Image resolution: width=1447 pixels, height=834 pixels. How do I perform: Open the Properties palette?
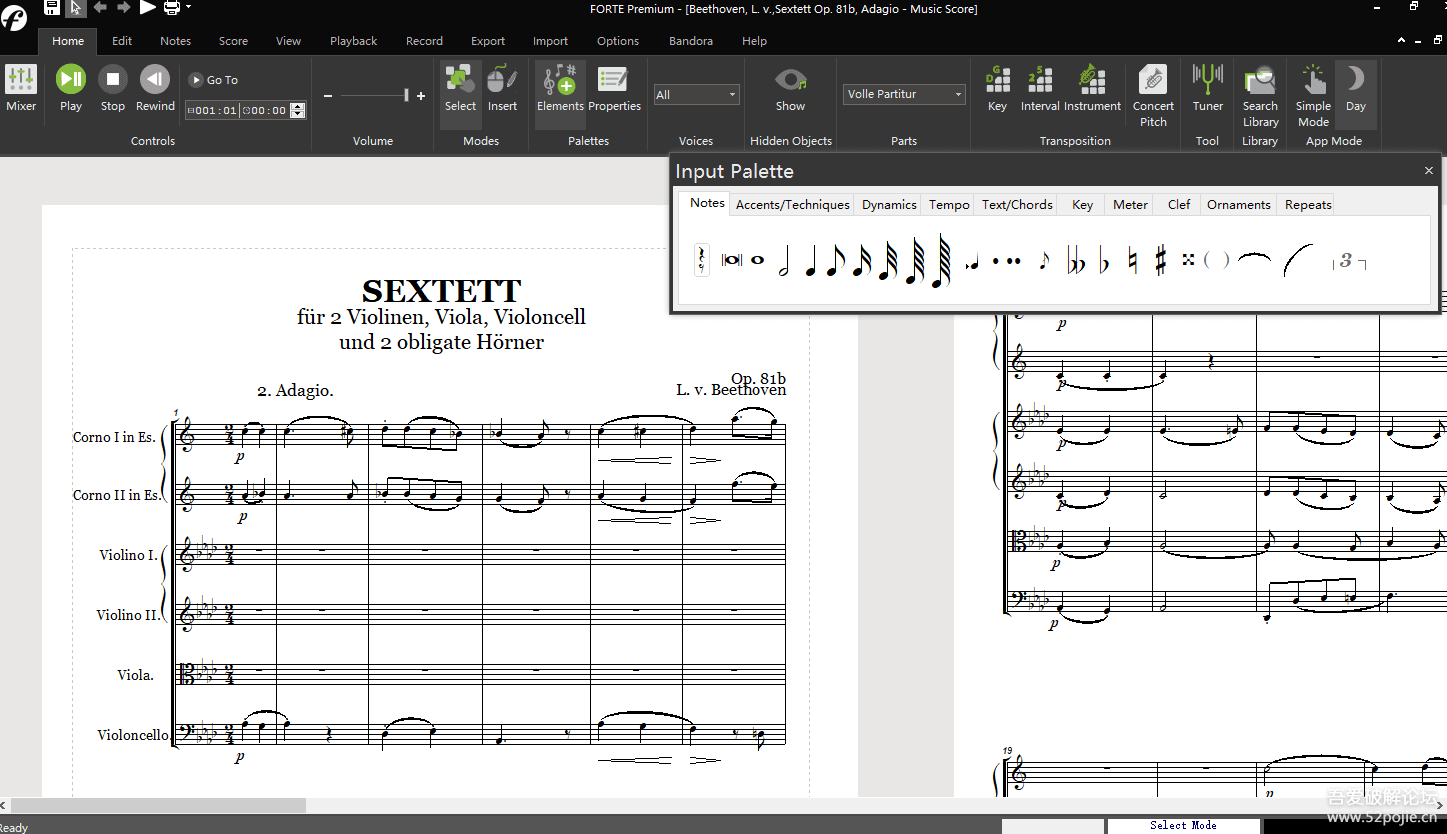click(x=614, y=88)
